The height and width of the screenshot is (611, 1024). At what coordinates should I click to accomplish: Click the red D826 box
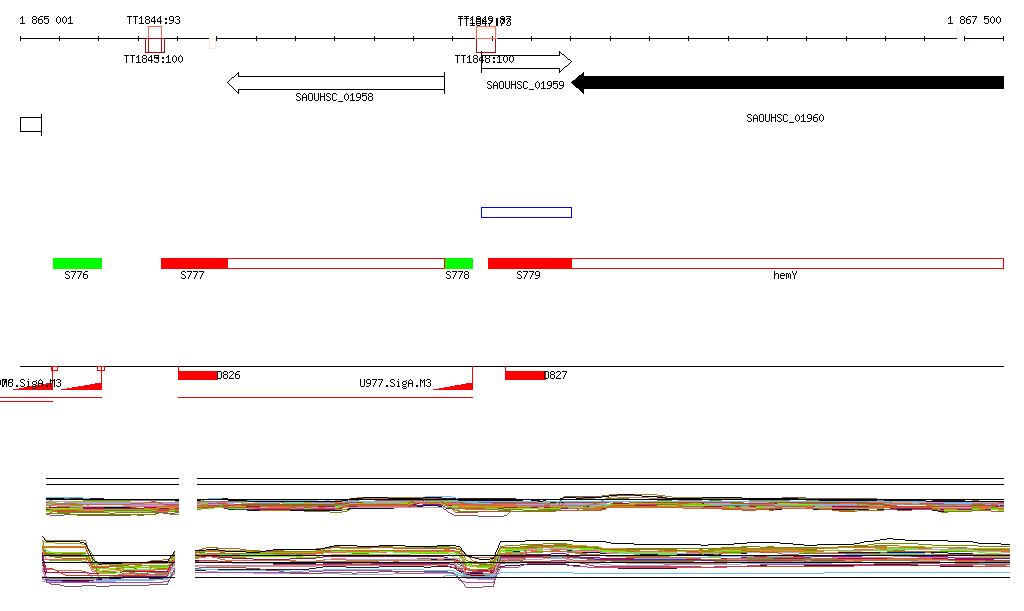pyautogui.click(x=198, y=375)
